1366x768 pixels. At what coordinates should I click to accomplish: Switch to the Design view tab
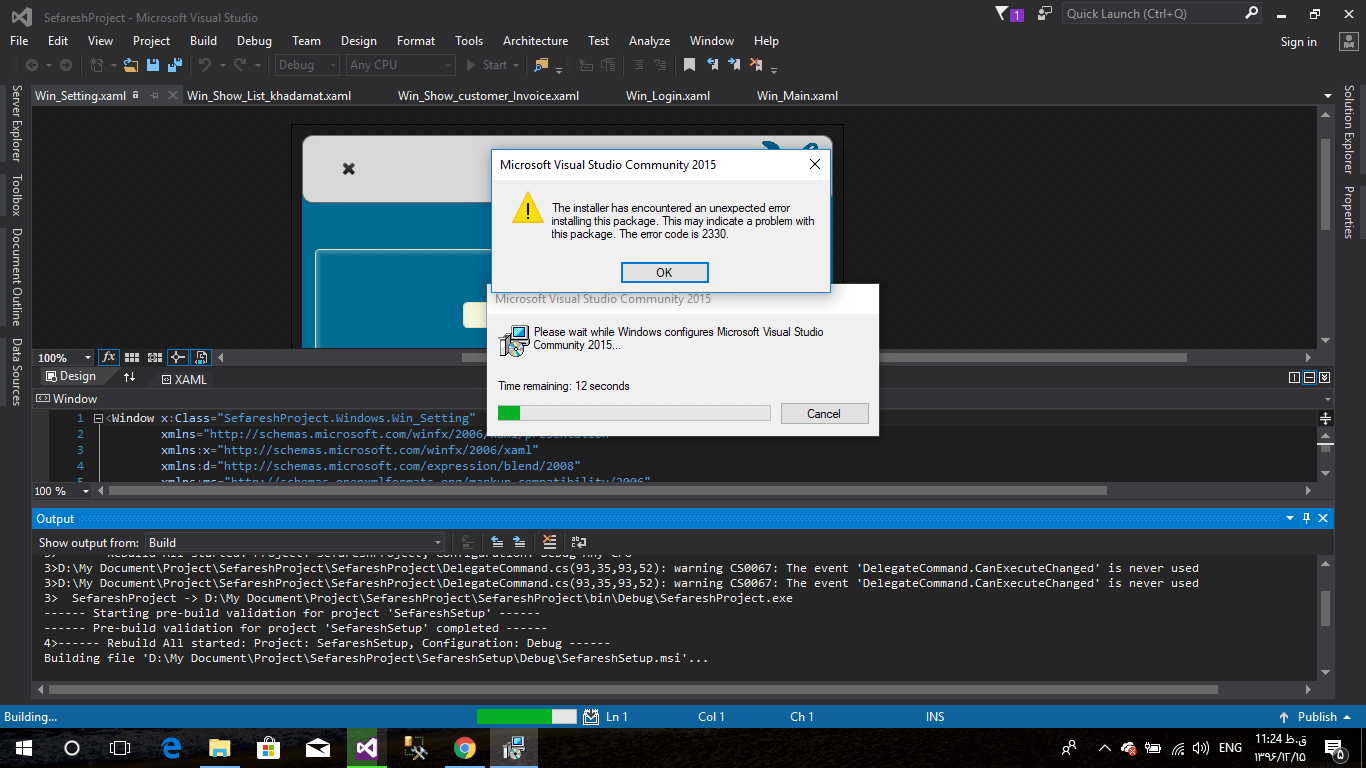70,377
